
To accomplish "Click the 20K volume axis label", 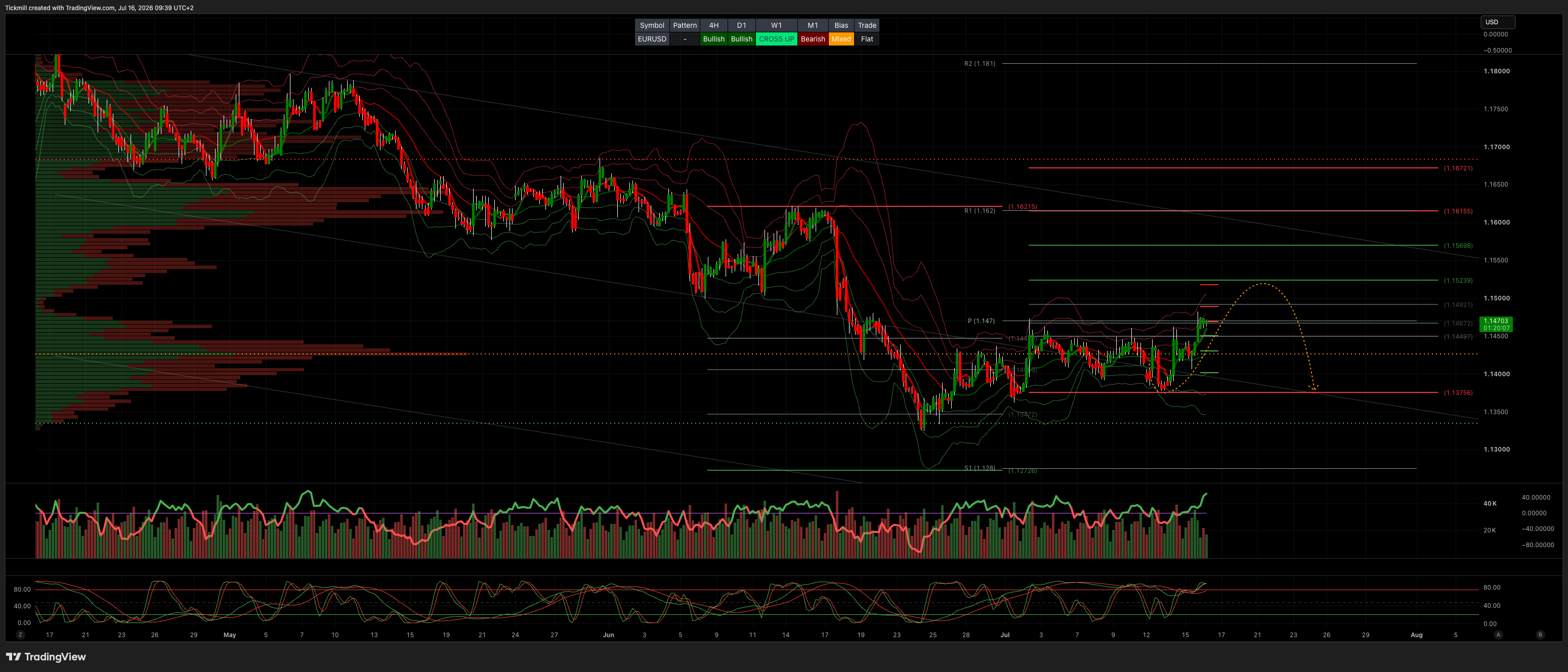I will point(1490,530).
